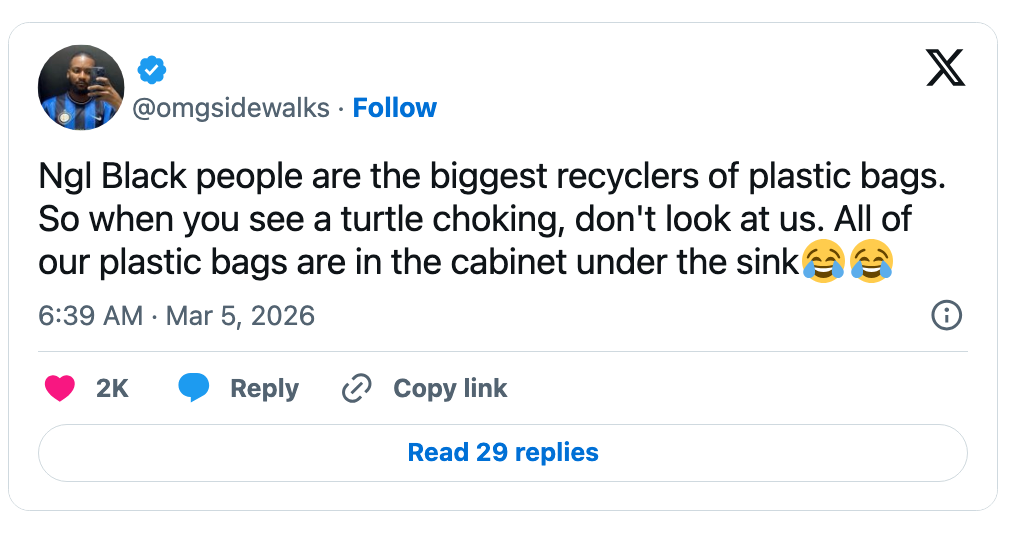Like the tweet with the heart icon
1018x548 pixels.
pos(60,389)
